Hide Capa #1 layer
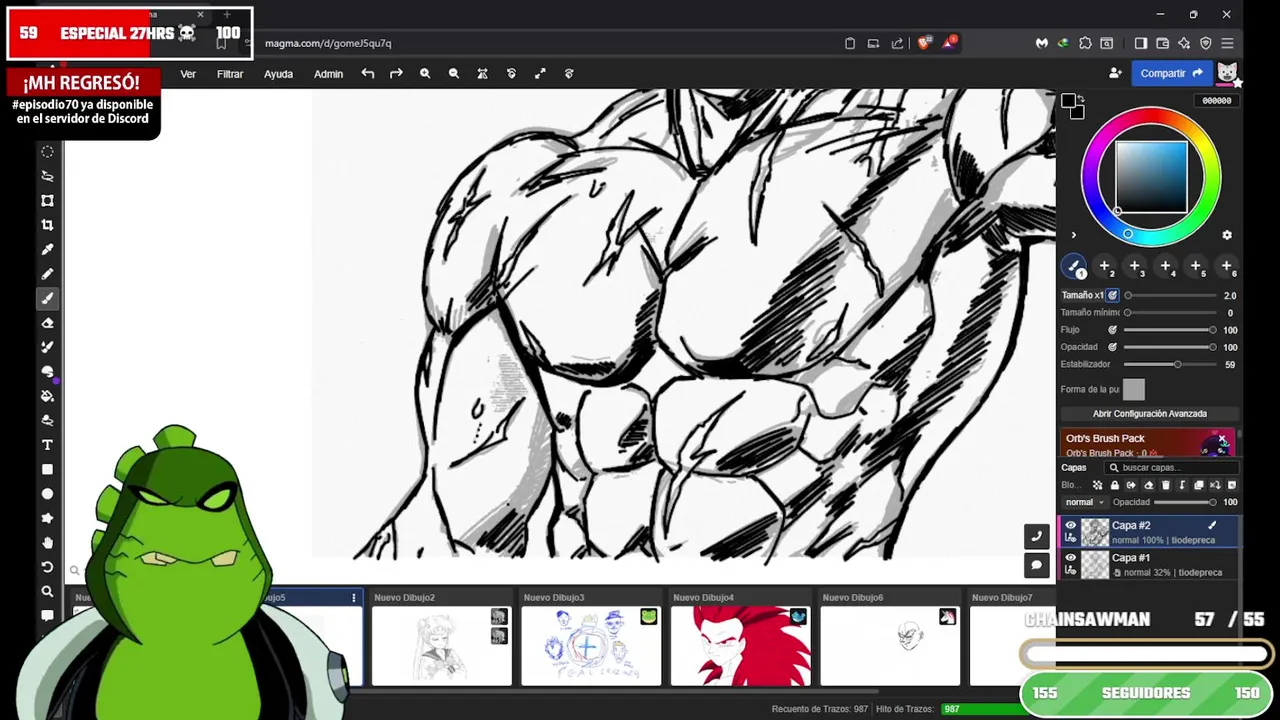Screen dimensions: 1280x720 [x=1070, y=558]
